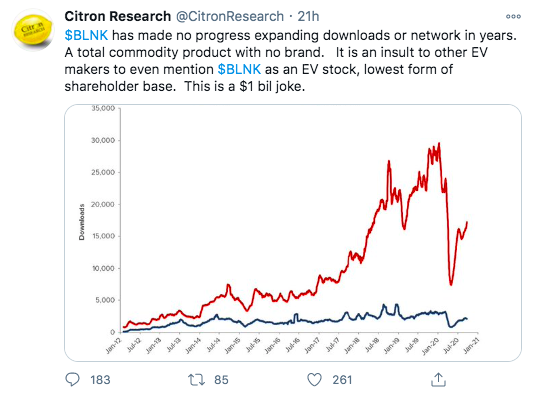536x395 pixels.
Task: Open the share tweet icon
Action: [438, 380]
